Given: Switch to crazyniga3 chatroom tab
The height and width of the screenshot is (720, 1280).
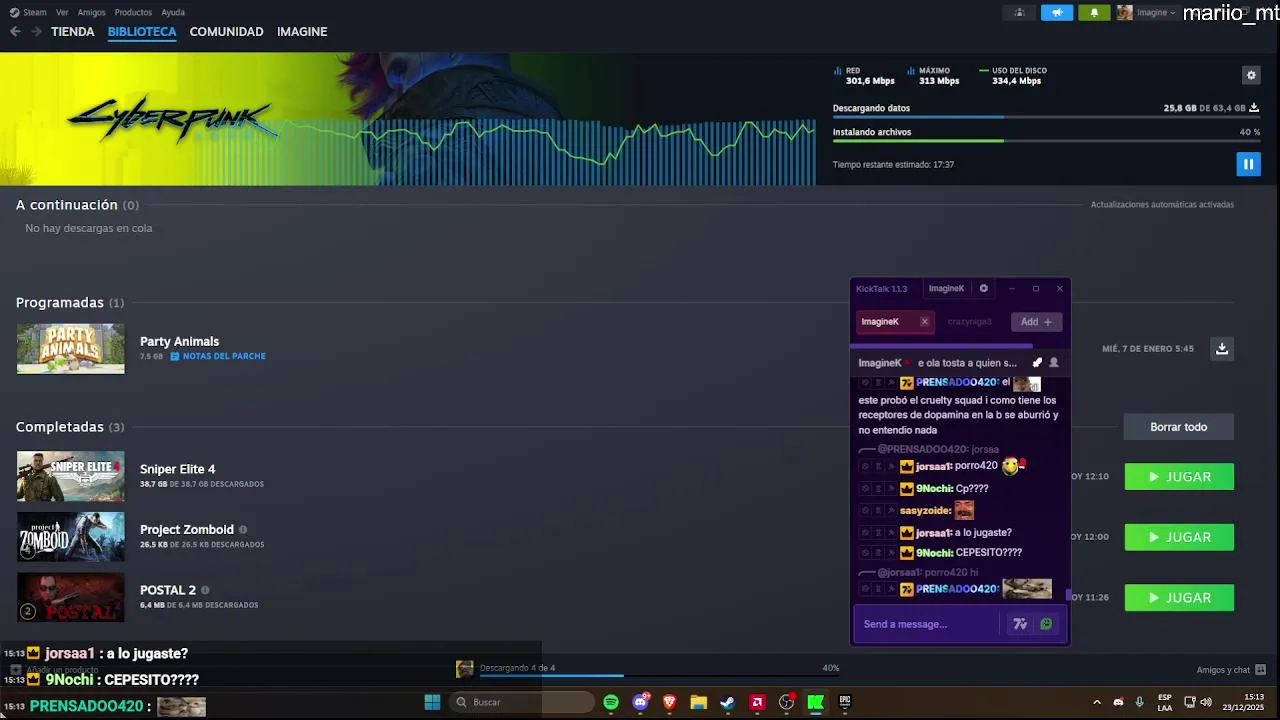Looking at the screenshot, I should tap(969, 322).
